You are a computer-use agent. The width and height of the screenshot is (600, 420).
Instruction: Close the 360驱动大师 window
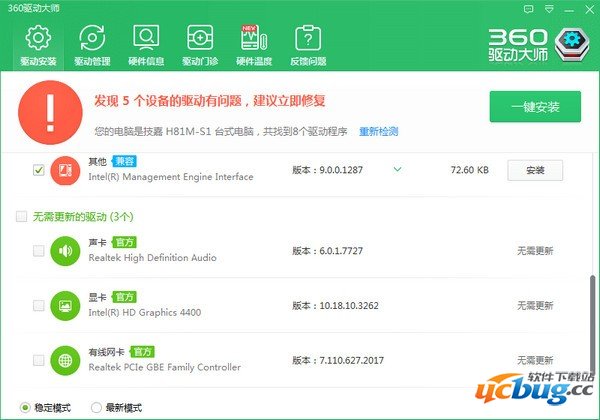(x=590, y=10)
